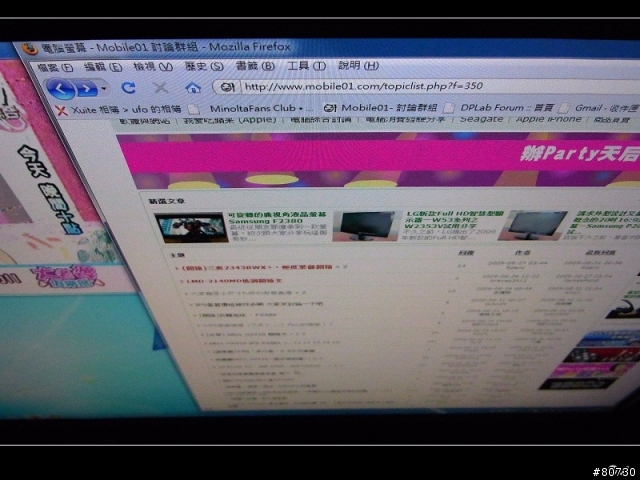Open the 工具 (T) menu

[307, 65]
